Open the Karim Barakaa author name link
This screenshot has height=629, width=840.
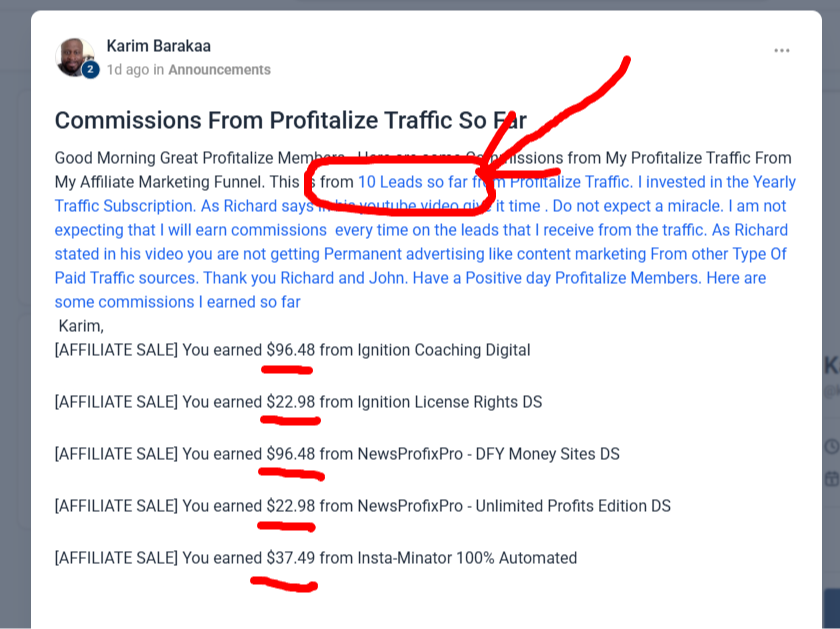pos(159,46)
